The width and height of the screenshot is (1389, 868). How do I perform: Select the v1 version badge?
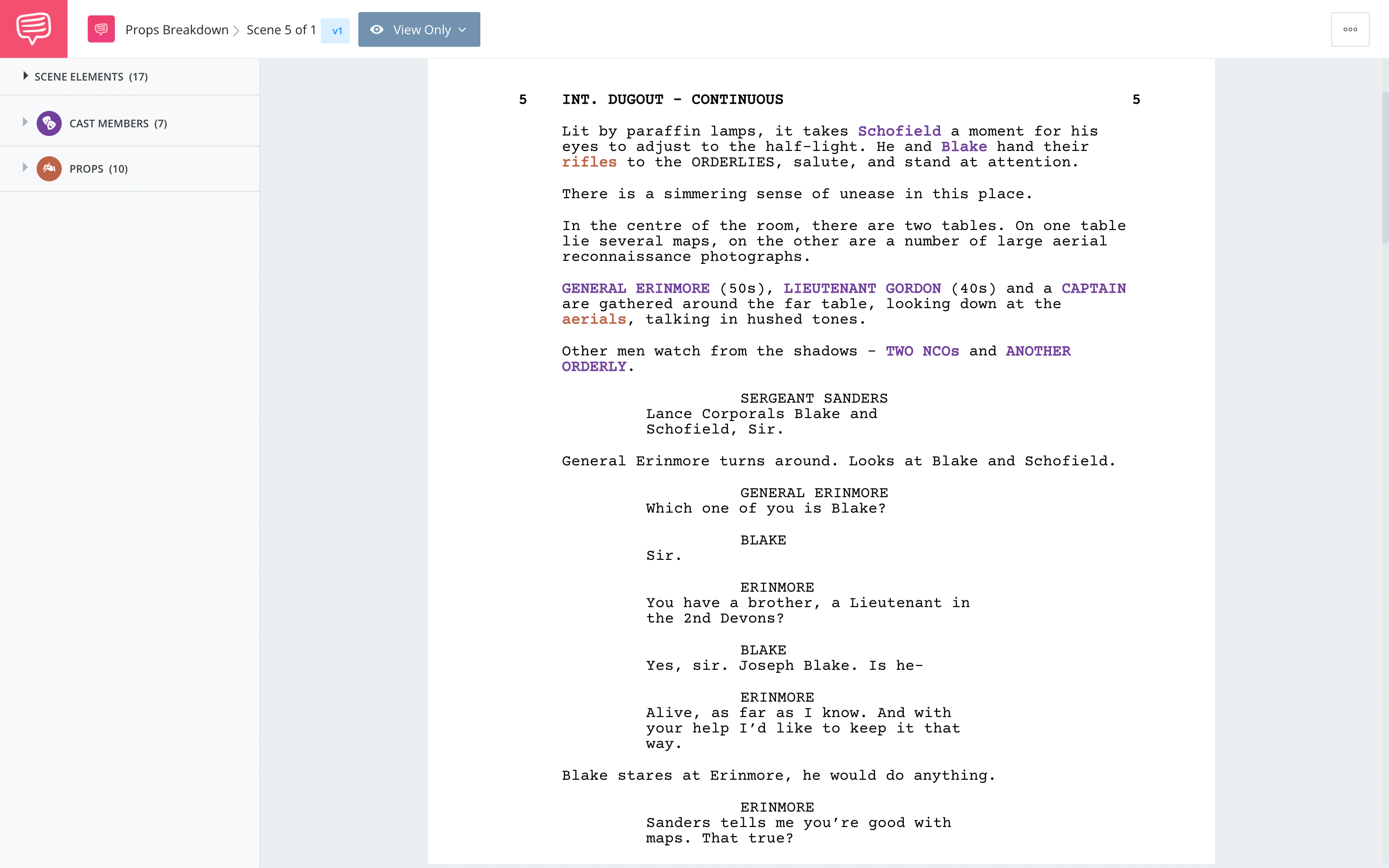coord(336,30)
